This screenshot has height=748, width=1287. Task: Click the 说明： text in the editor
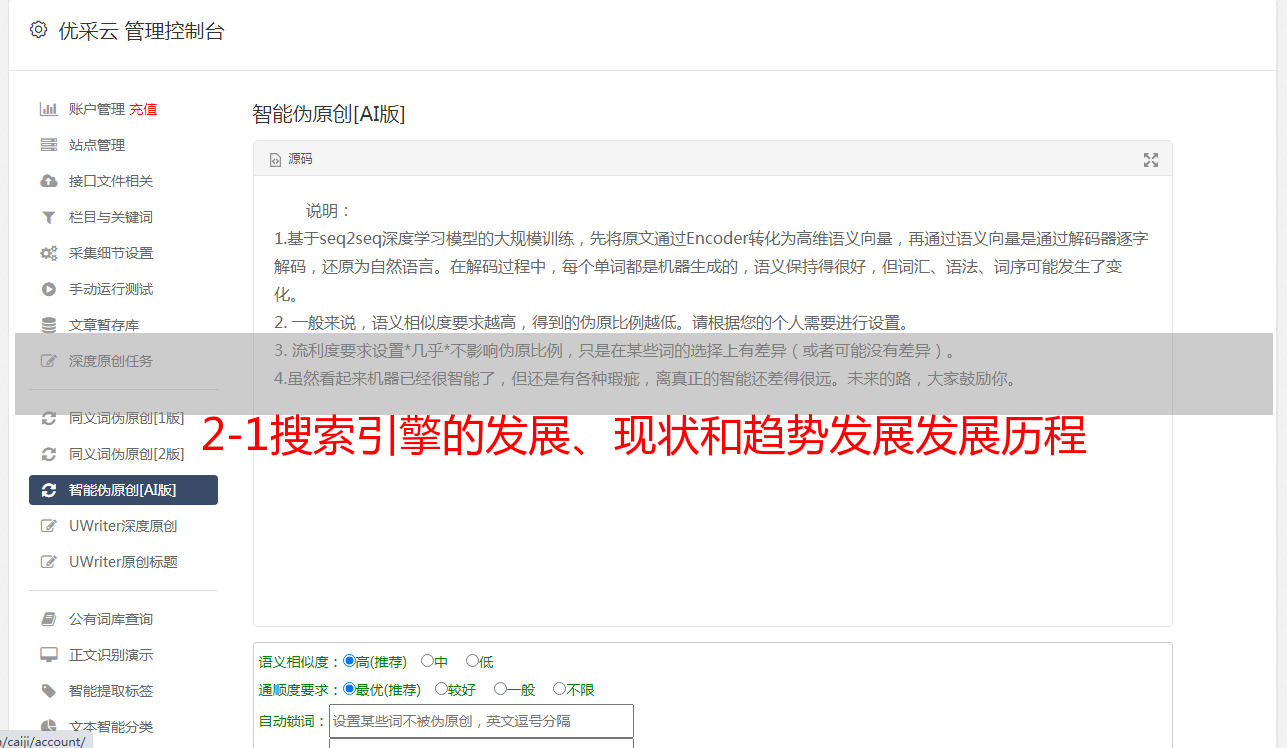tap(329, 211)
